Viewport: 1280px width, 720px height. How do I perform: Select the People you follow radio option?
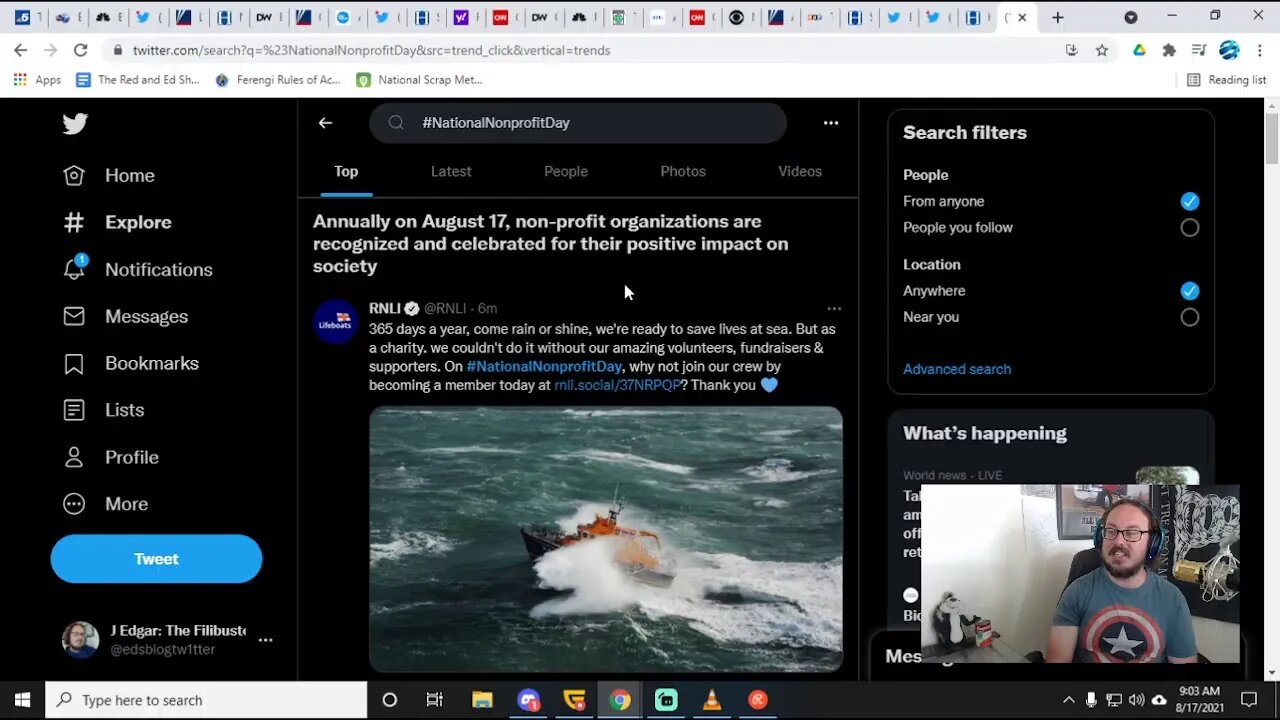tap(1189, 227)
